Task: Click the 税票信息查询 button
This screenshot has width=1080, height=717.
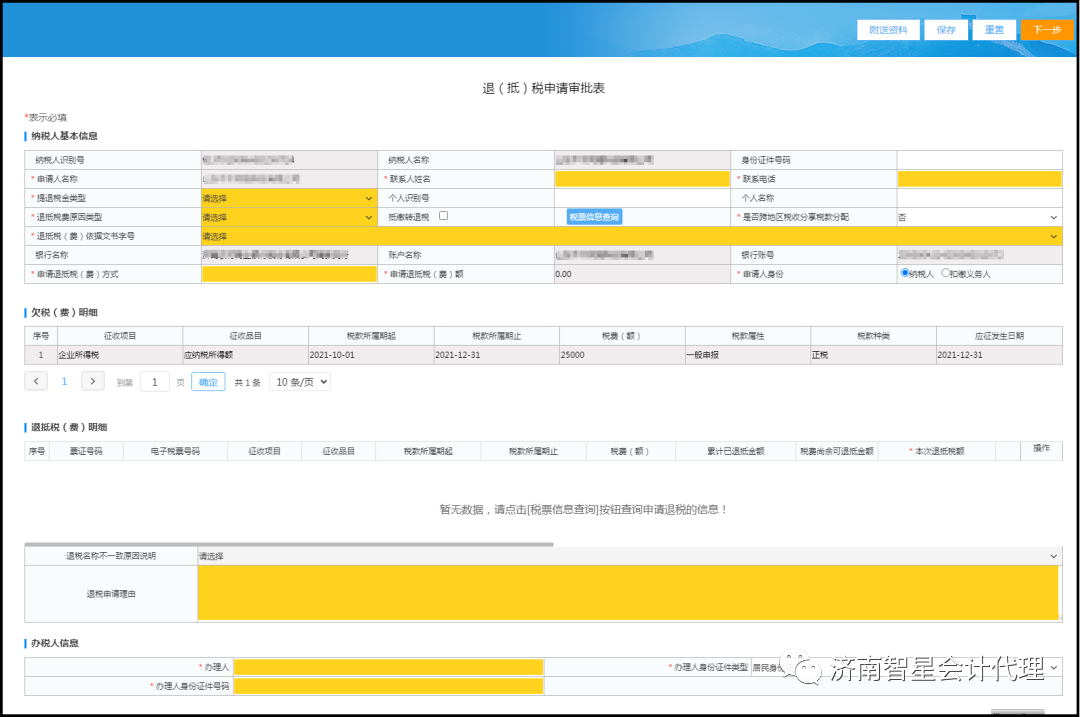Action: 594,217
